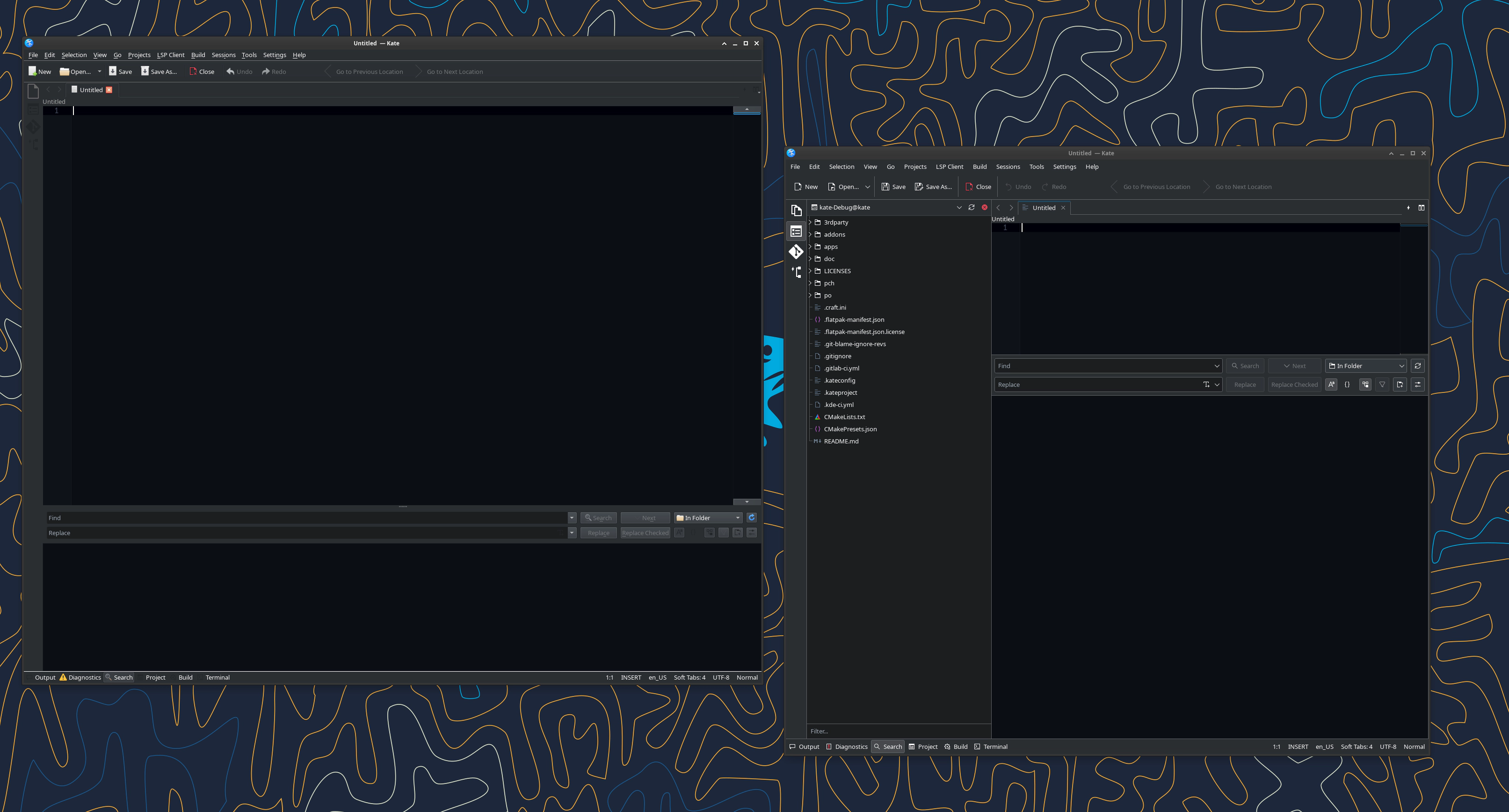The image size is (1509, 812).
Task: Open In Folder dropdown in left window
Action: pyautogui.click(x=708, y=517)
